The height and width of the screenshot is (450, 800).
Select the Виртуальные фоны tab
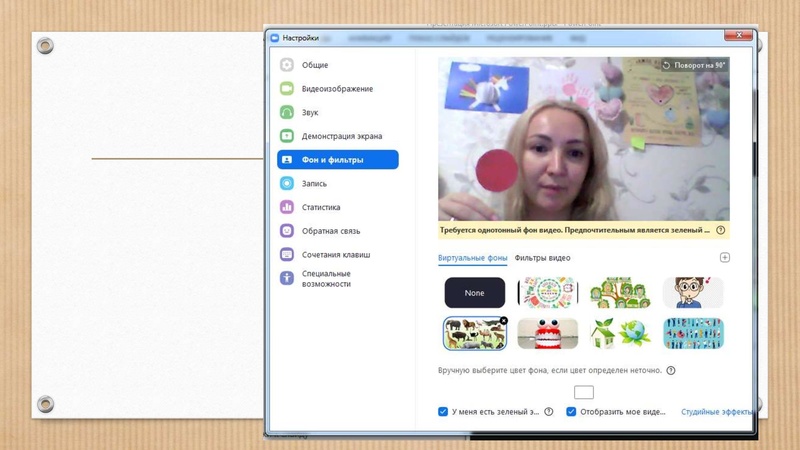click(x=472, y=258)
